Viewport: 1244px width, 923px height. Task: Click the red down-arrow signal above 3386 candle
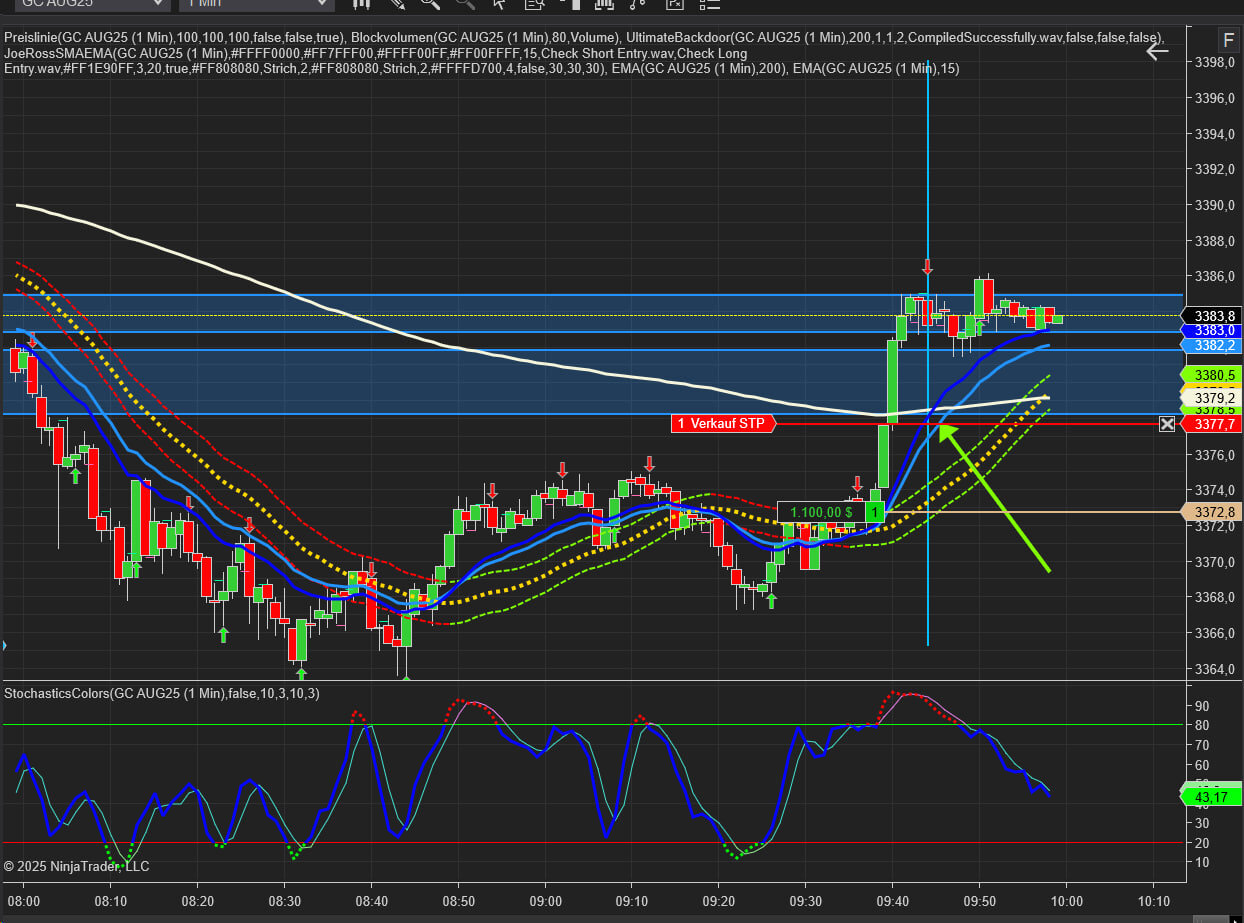[928, 267]
